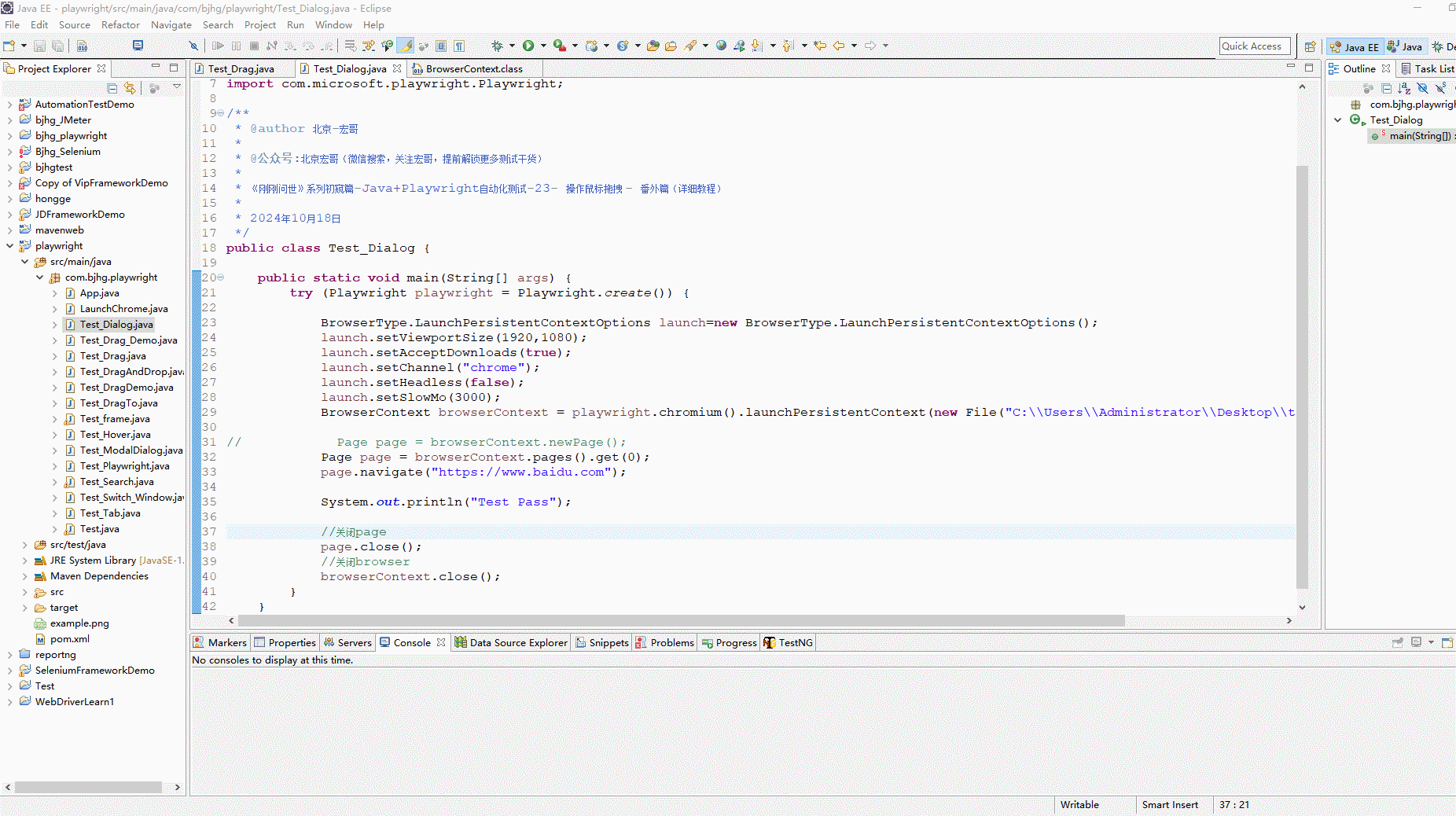Toggle Link with Editor in Project Explorer
Screen dimensions: 1456x816
[x=130, y=88]
